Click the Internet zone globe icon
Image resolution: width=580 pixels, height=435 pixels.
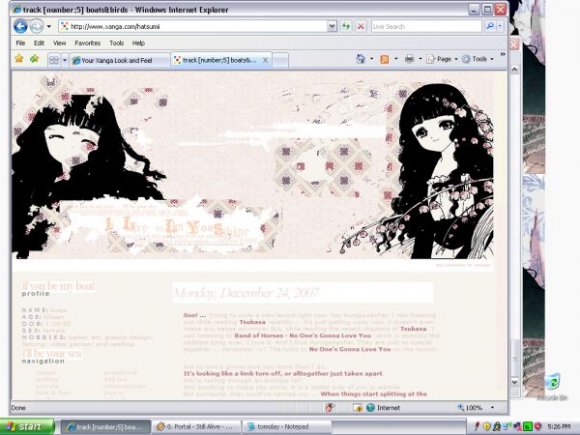click(370, 408)
